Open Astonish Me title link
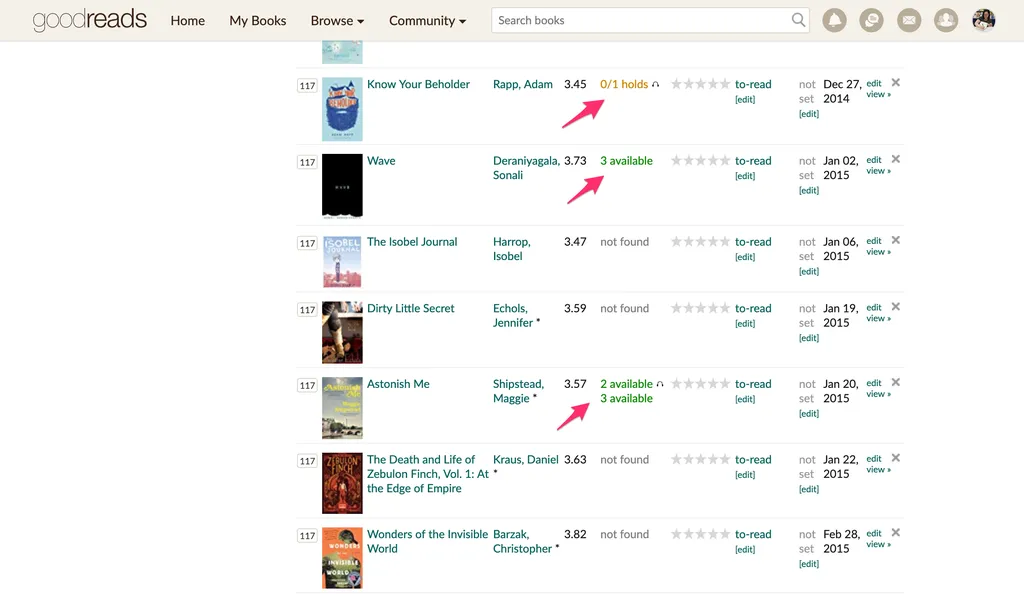Image resolution: width=1024 pixels, height=594 pixels. point(398,383)
